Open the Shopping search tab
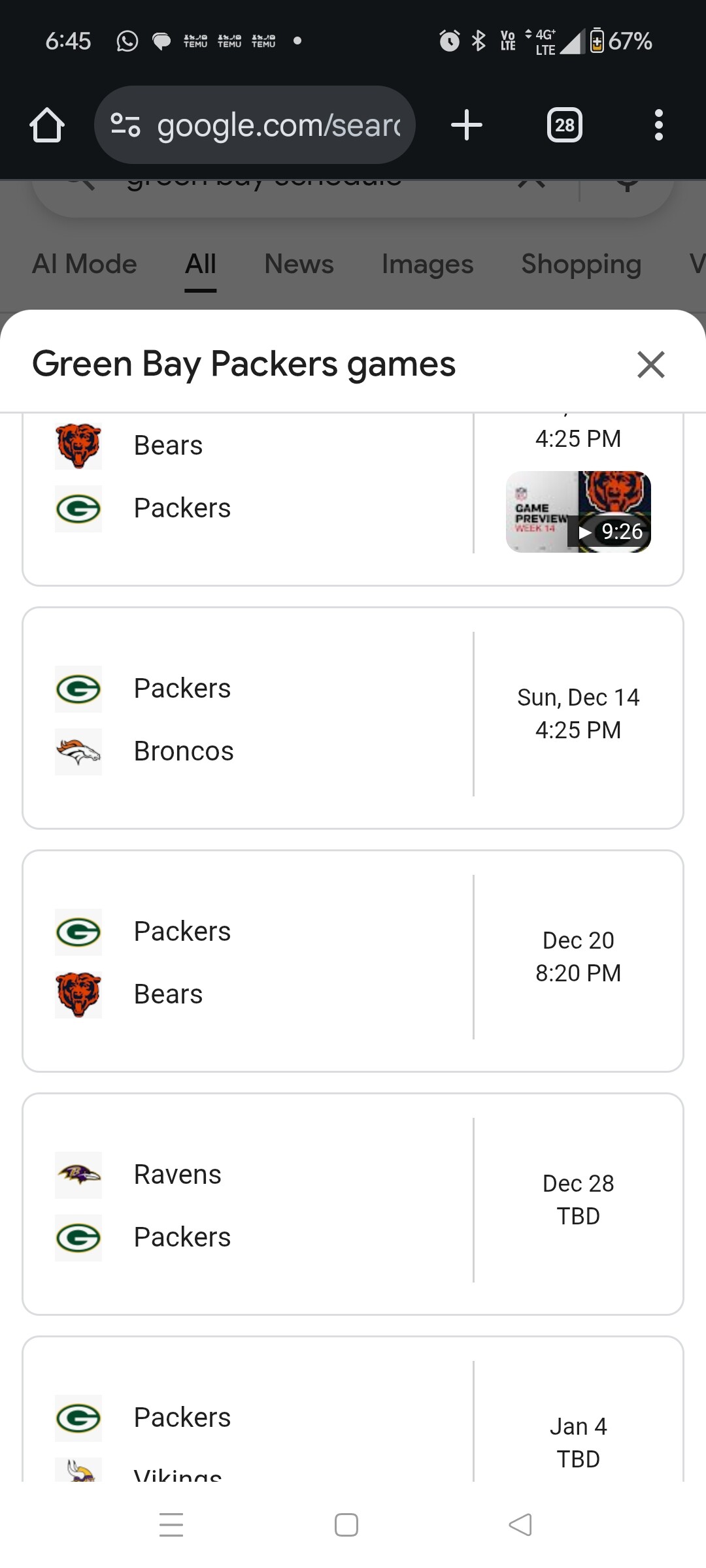706x1568 pixels. click(581, 265)
